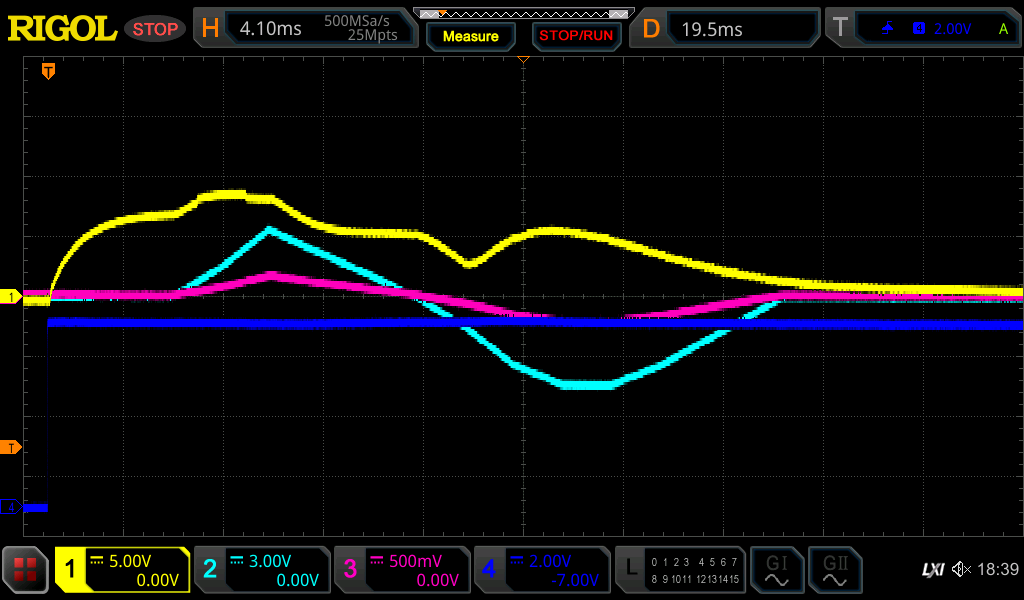The height and width of the screenshot is (600, 1024).
Task: Toggle channel 3 with 500mV scale
Action: pos(402,570)
